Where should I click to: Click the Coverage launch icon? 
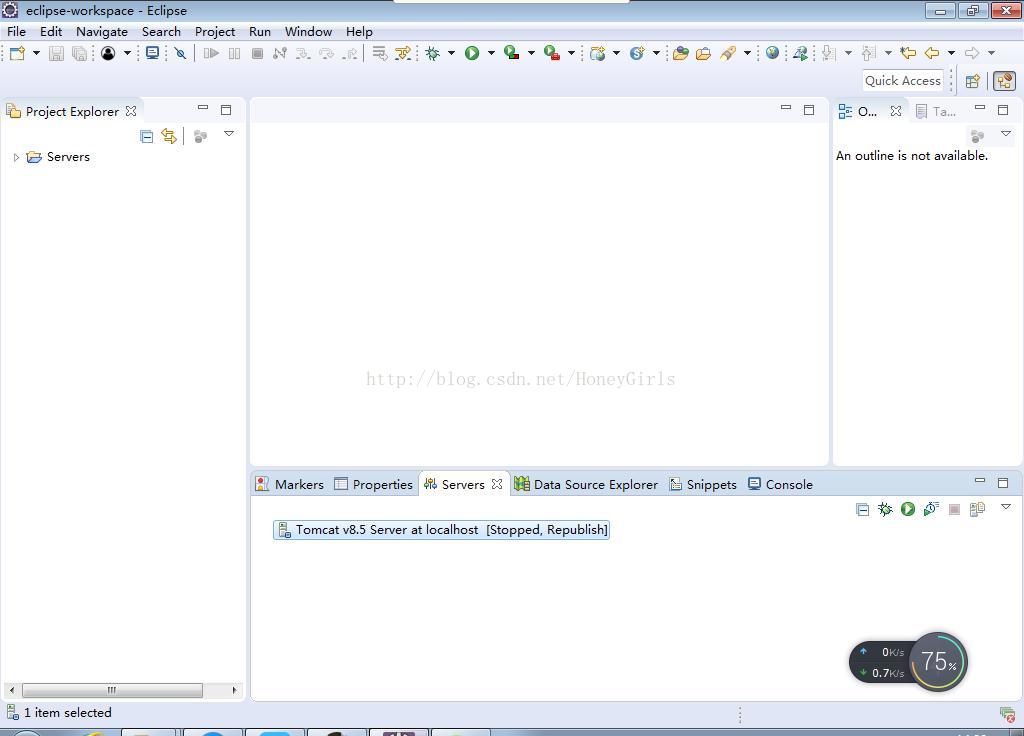pos(512,53)
